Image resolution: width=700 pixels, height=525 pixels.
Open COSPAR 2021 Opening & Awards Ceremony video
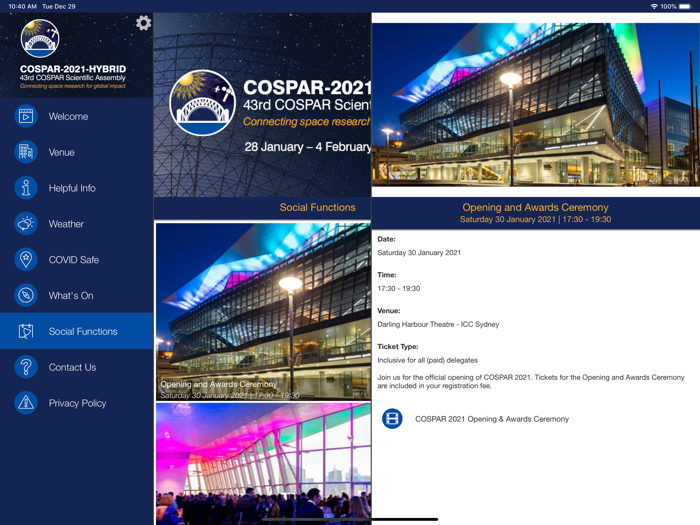(x=492, y=419)
